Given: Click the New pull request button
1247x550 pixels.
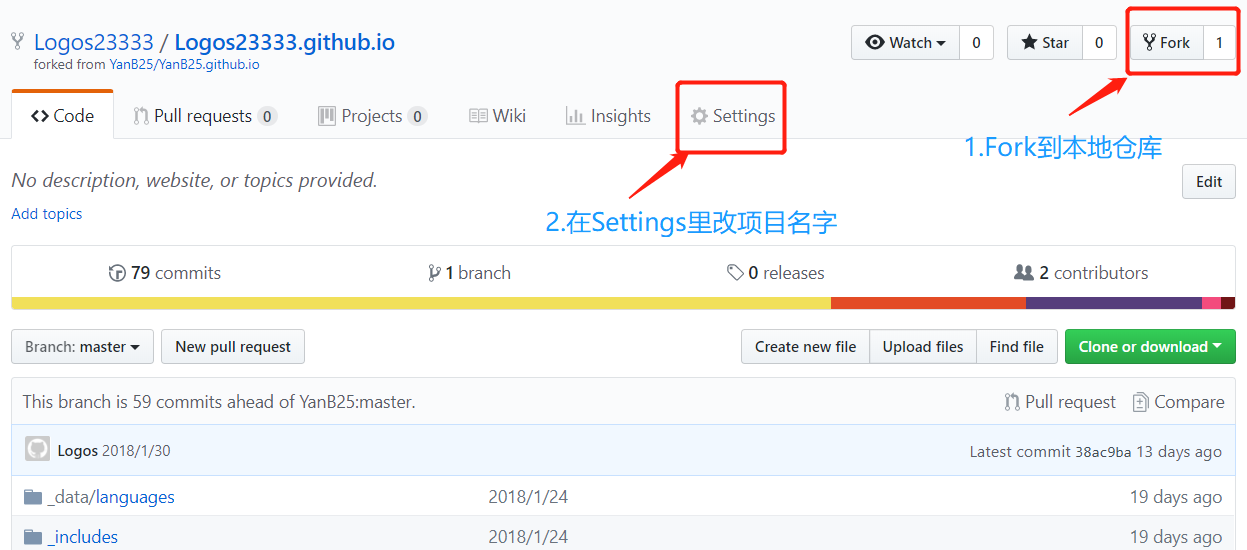Looking at the screenshot, I should click(x=233, y=347).
